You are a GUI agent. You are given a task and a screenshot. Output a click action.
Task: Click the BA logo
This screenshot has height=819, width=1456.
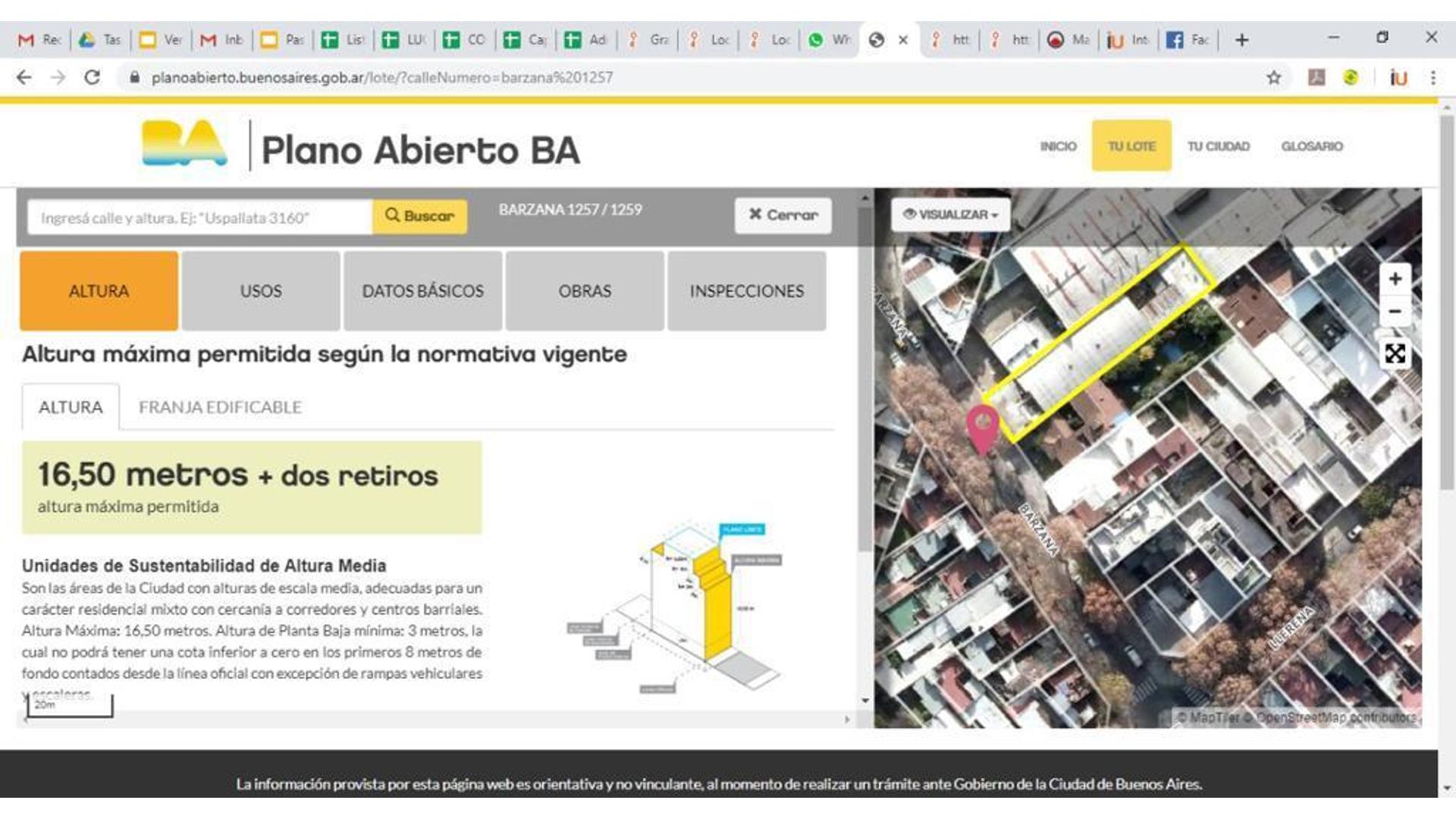pos(184,143)
